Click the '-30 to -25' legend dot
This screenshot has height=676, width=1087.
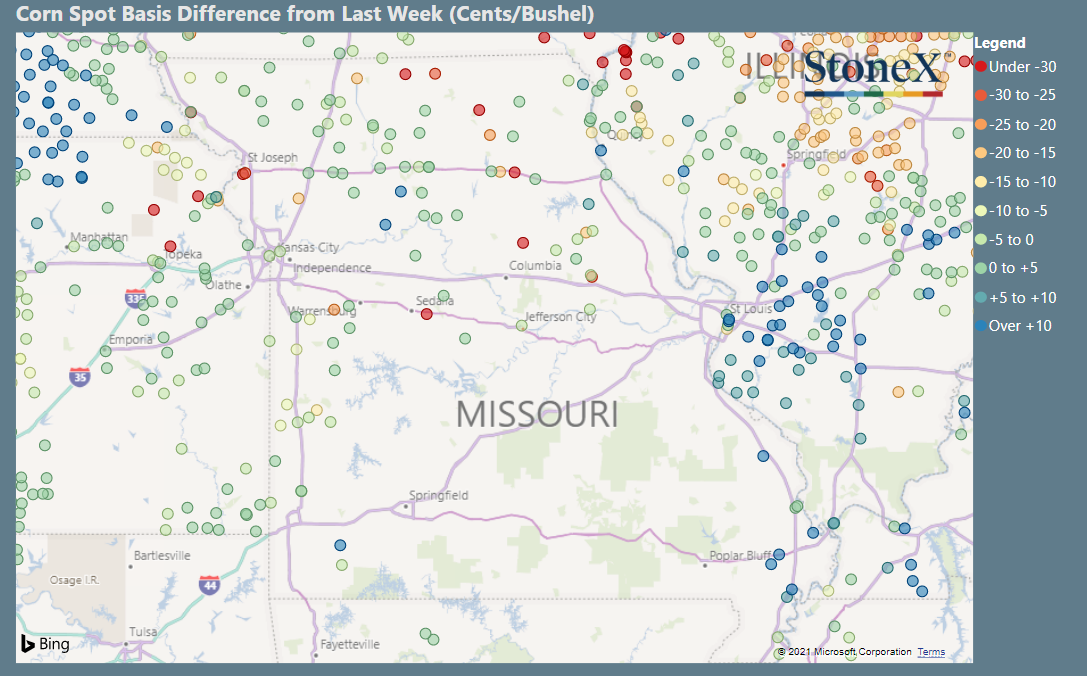(x=980, y=96)
